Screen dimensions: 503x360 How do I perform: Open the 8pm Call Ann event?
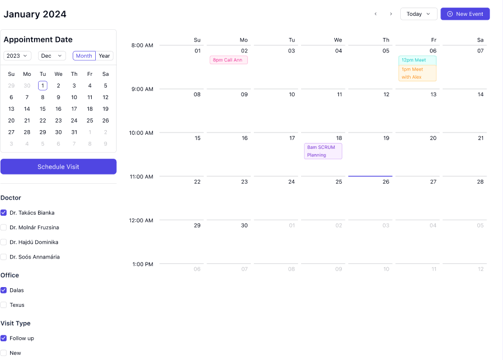pos(229,60)
